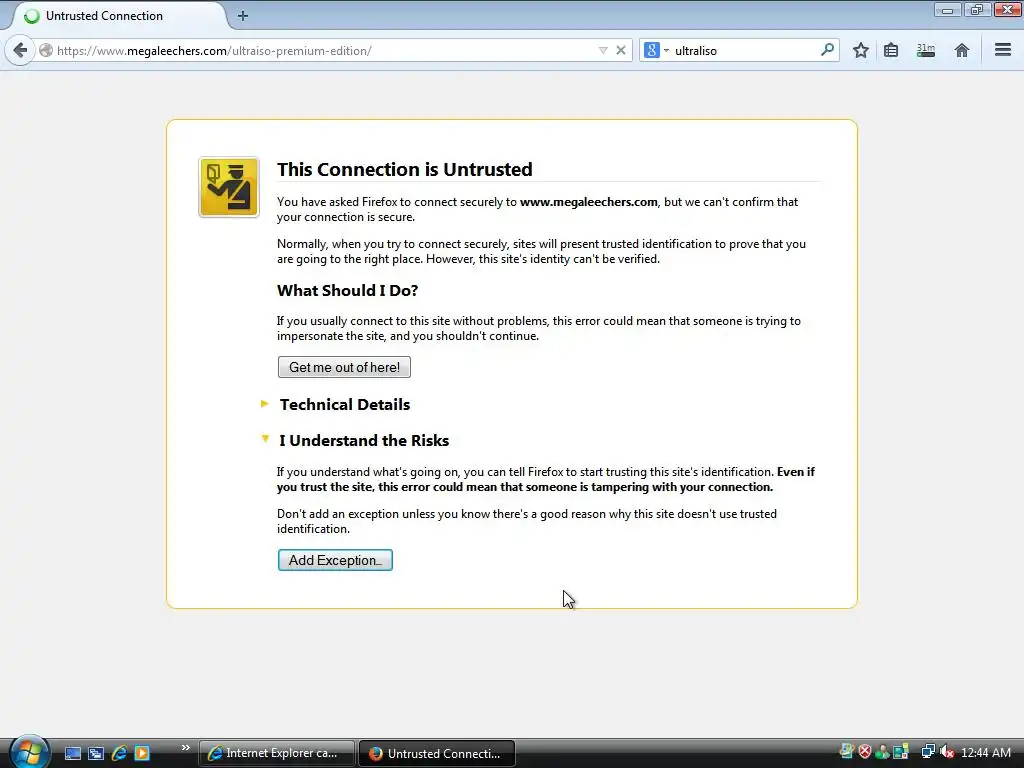
Task: Click the address bar URL field
Action: pos(325,50)
